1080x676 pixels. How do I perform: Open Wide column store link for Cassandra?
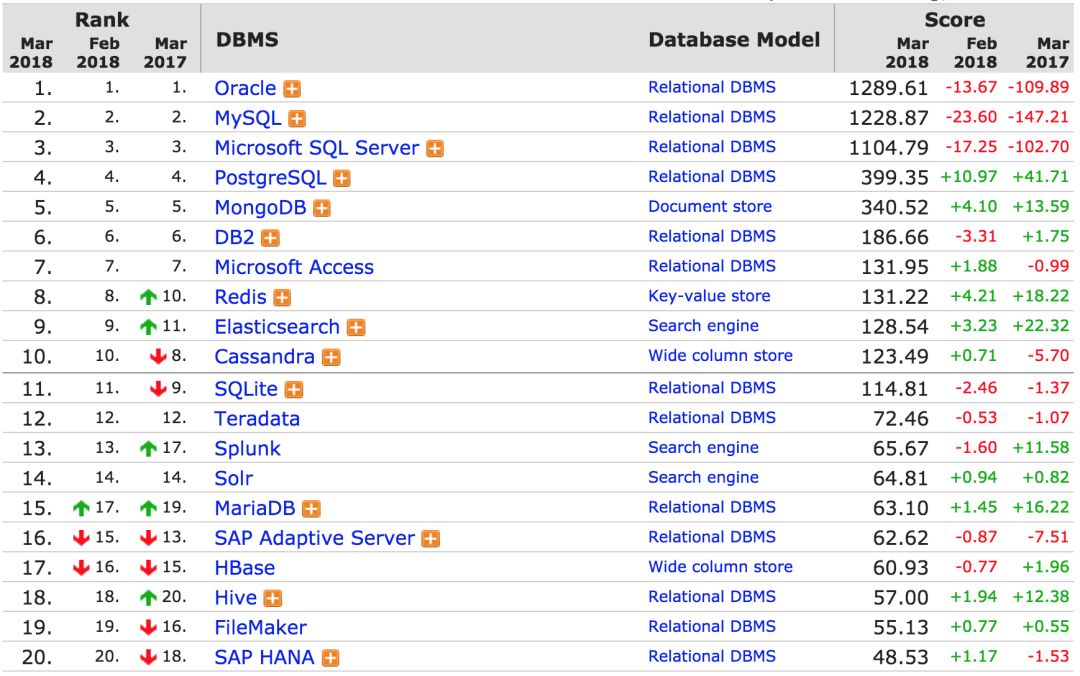tap(720, 356)
